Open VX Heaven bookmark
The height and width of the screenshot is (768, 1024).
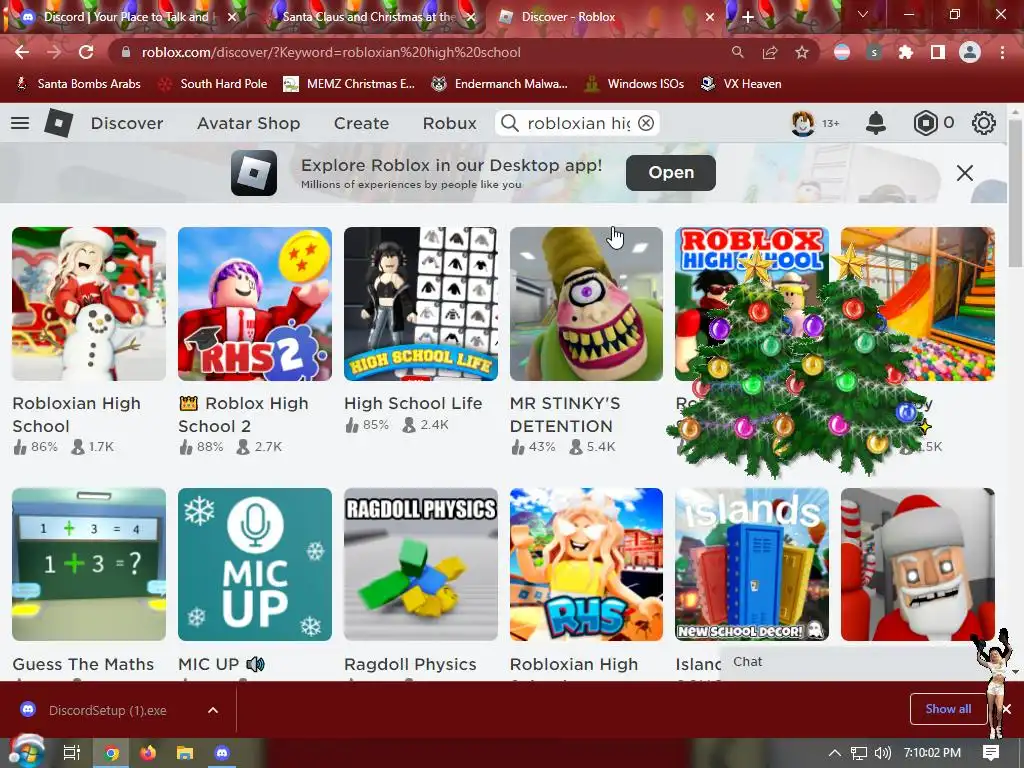[x=741, y=84]
